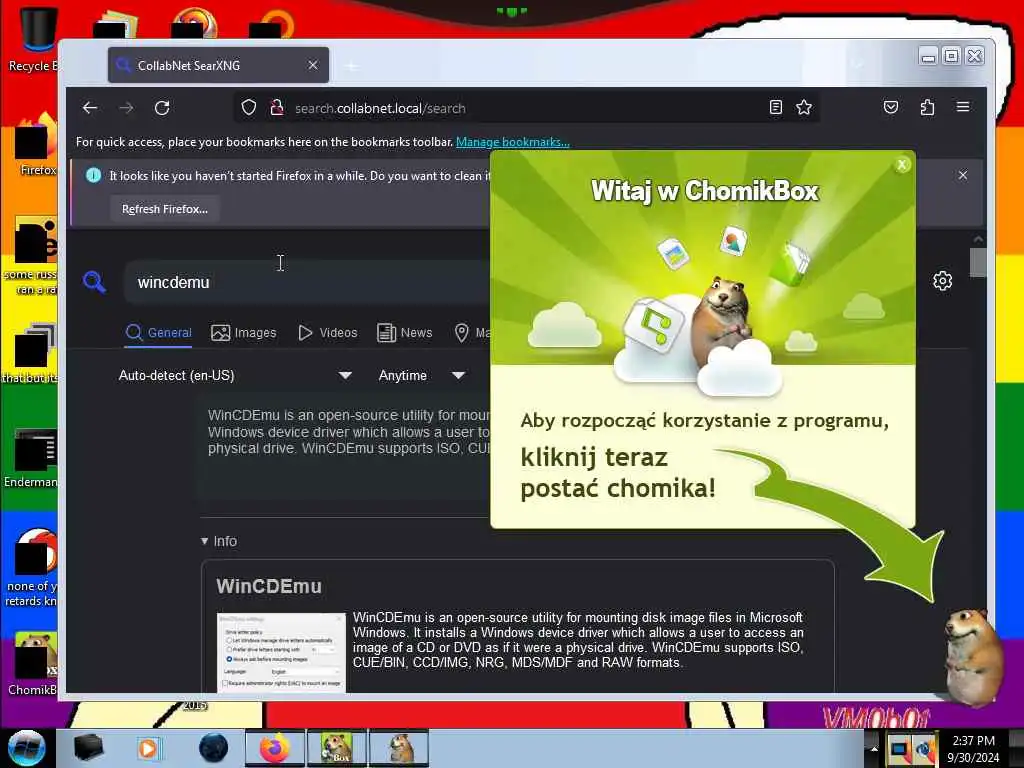Open SearXNG preferences gear icon
The image size is (1024, 768).
tap(942, 281)
